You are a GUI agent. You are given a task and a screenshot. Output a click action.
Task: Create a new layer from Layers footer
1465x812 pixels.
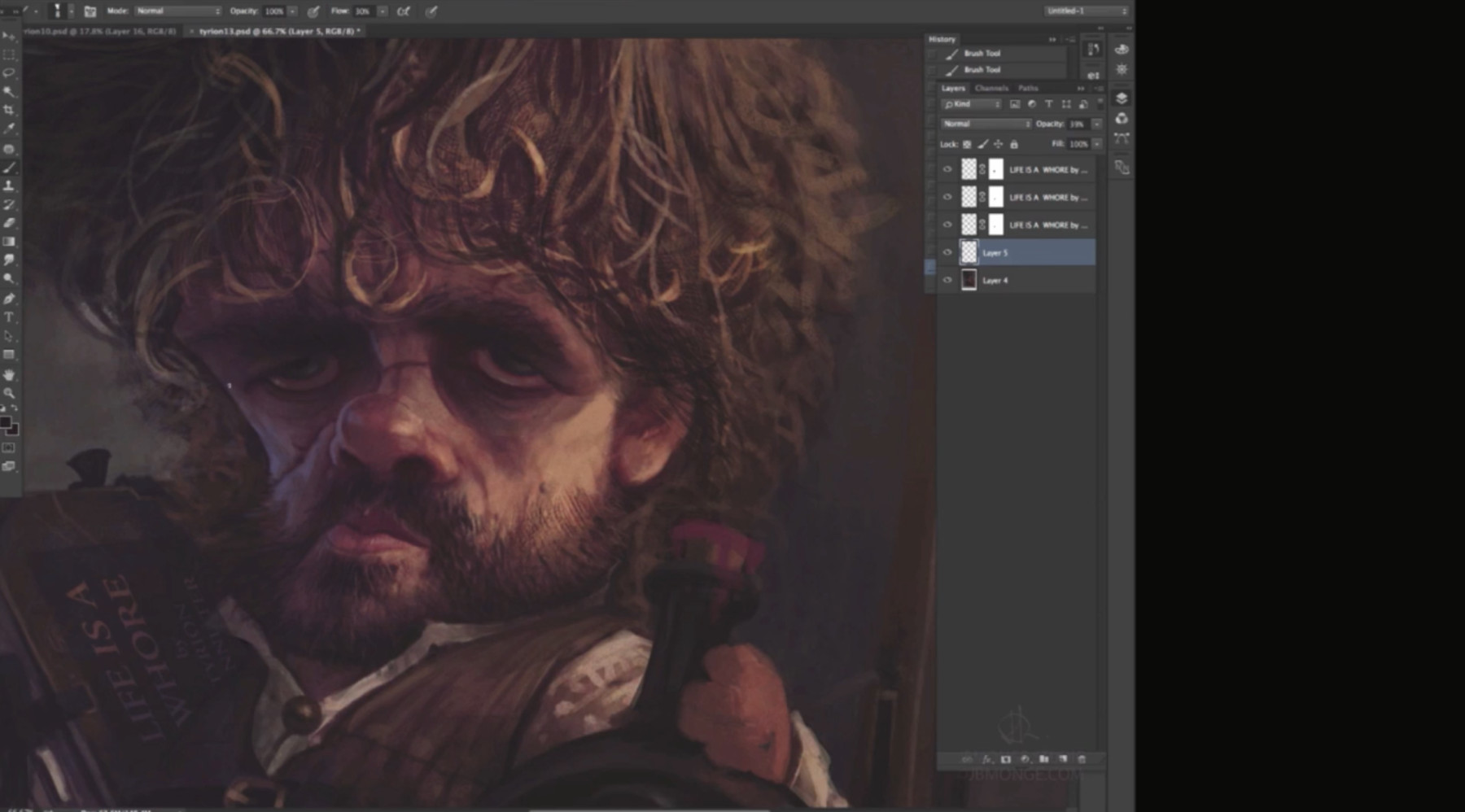1063,759
